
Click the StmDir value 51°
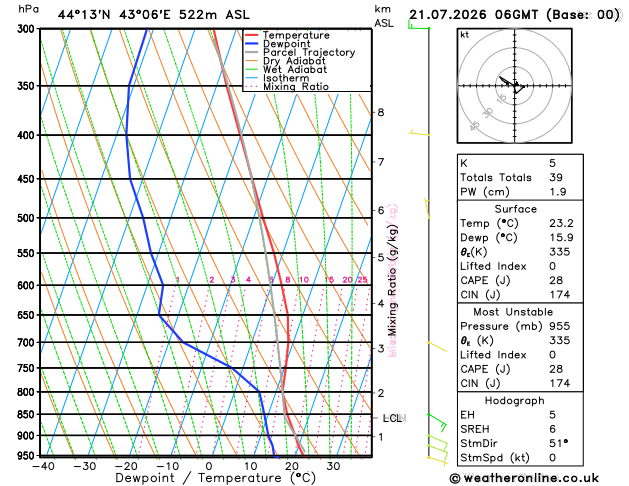558,443
